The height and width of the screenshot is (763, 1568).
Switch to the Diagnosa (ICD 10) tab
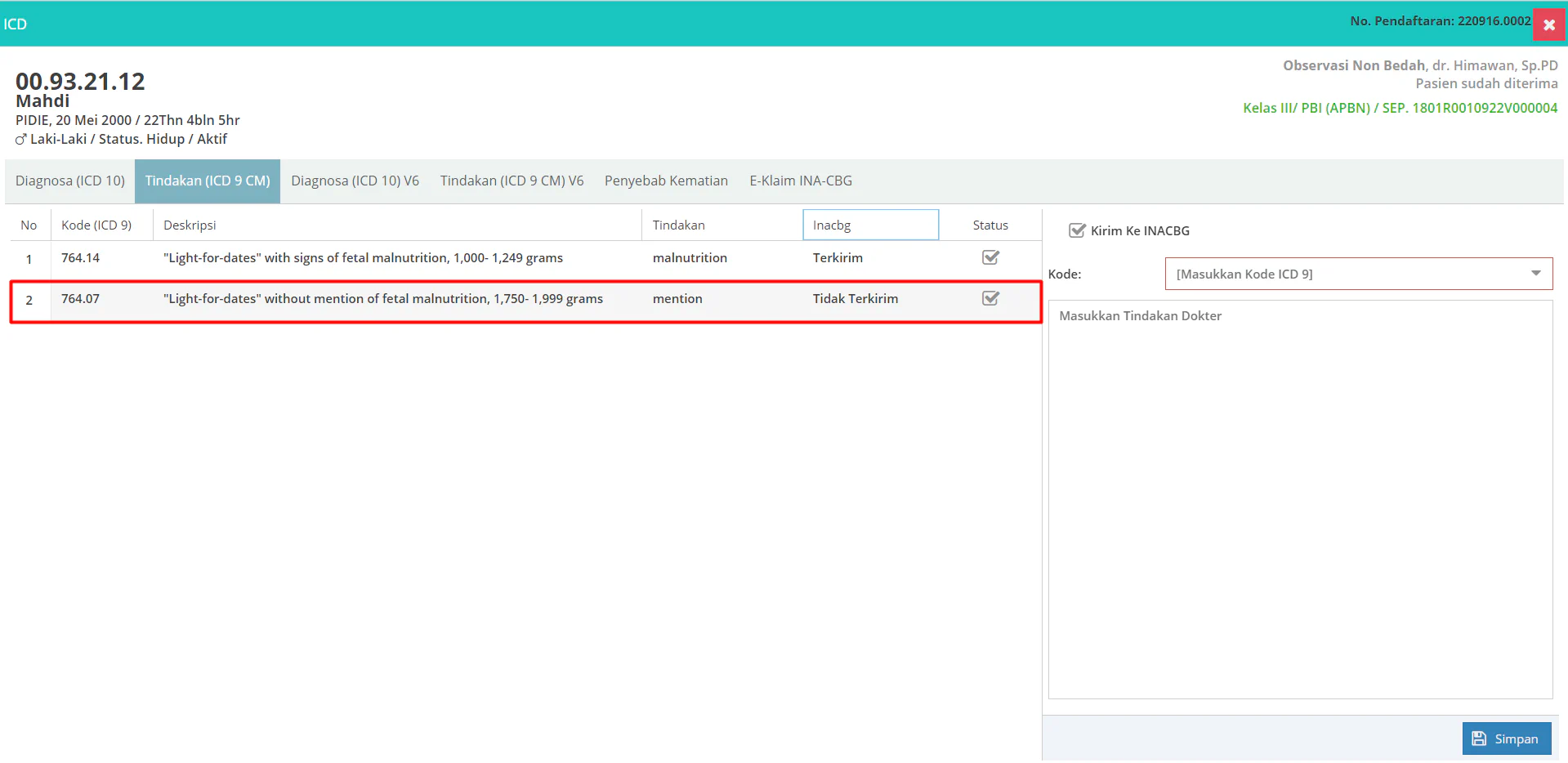point(70,181)
